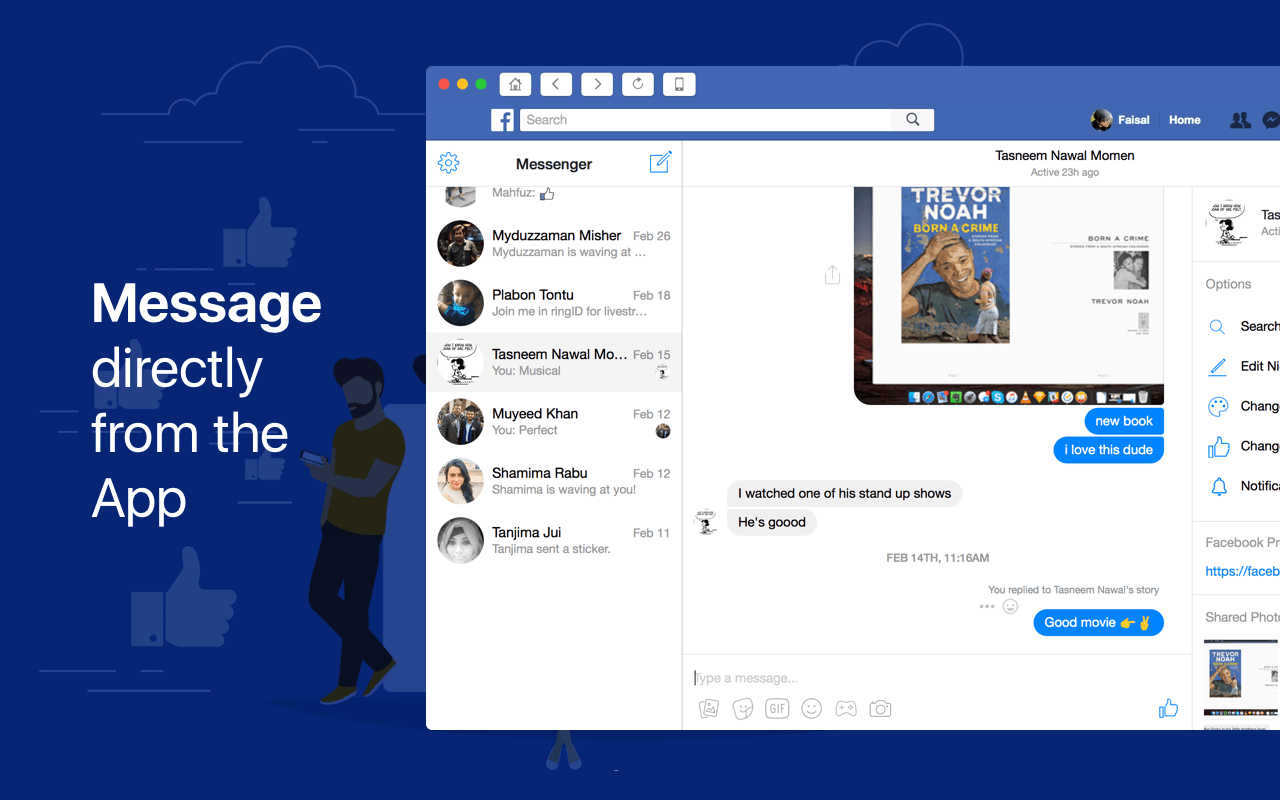
Task: Click the 'He's goood' message
Action: point(772,522)
